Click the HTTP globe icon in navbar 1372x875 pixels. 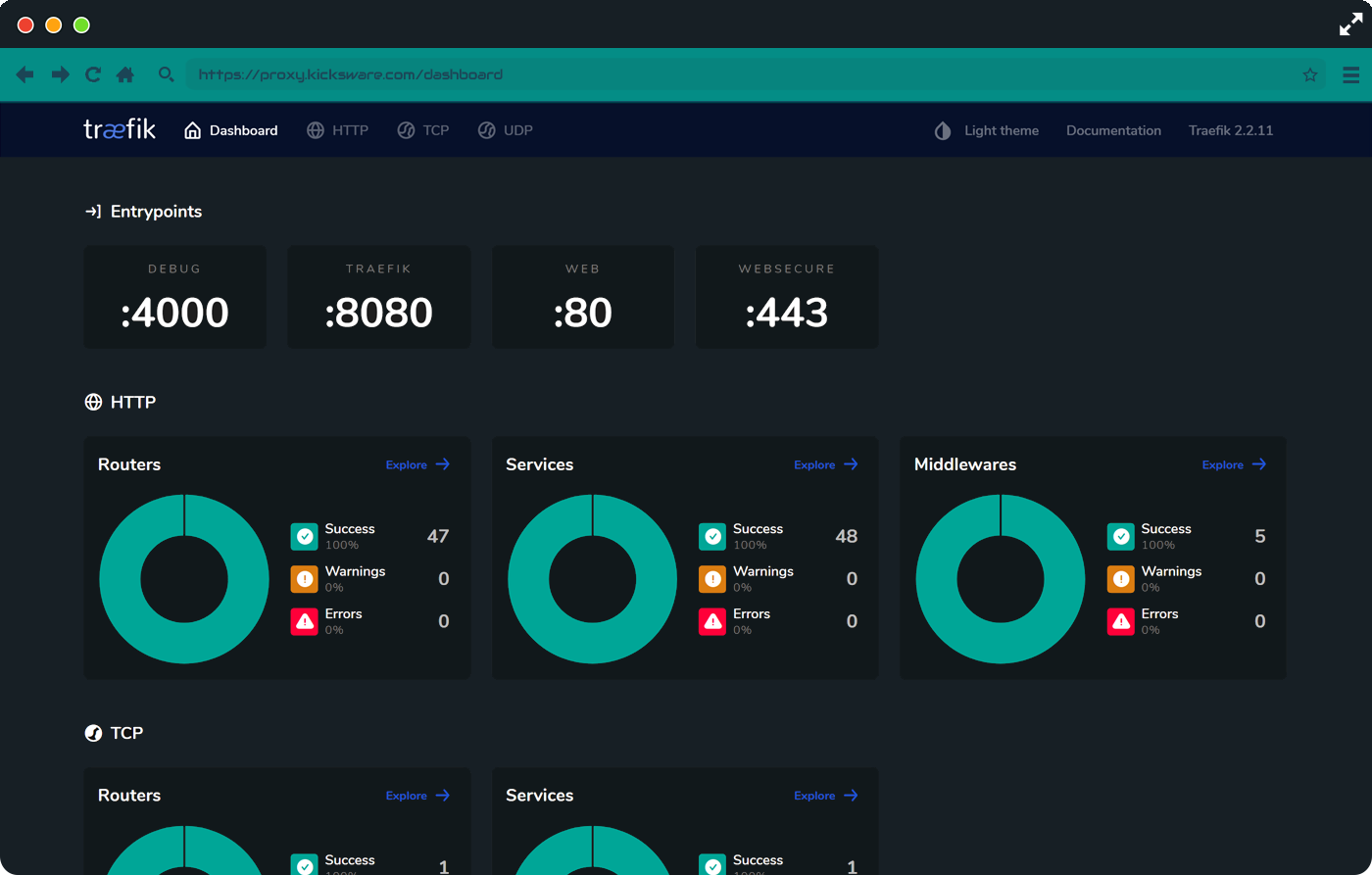coord(316,130)
